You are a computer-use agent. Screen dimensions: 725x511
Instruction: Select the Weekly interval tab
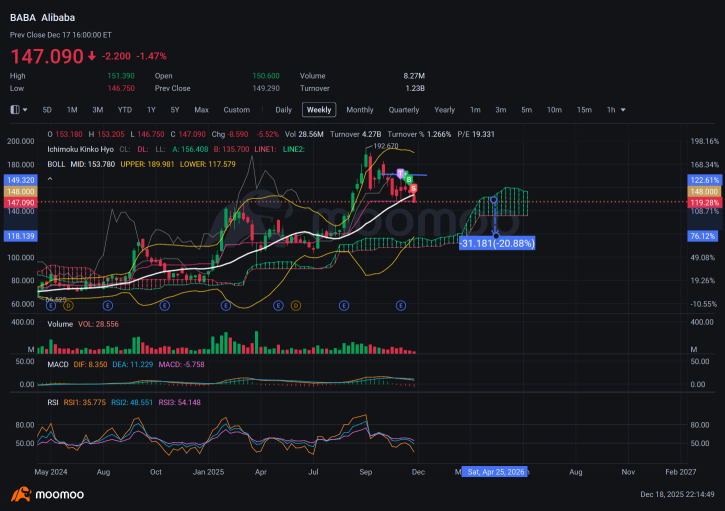coord(319,110)
